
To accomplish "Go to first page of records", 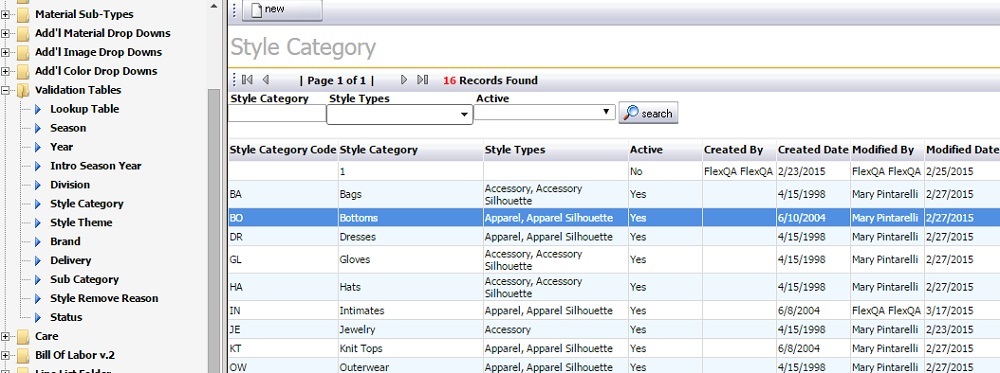I will coord(247,80).
